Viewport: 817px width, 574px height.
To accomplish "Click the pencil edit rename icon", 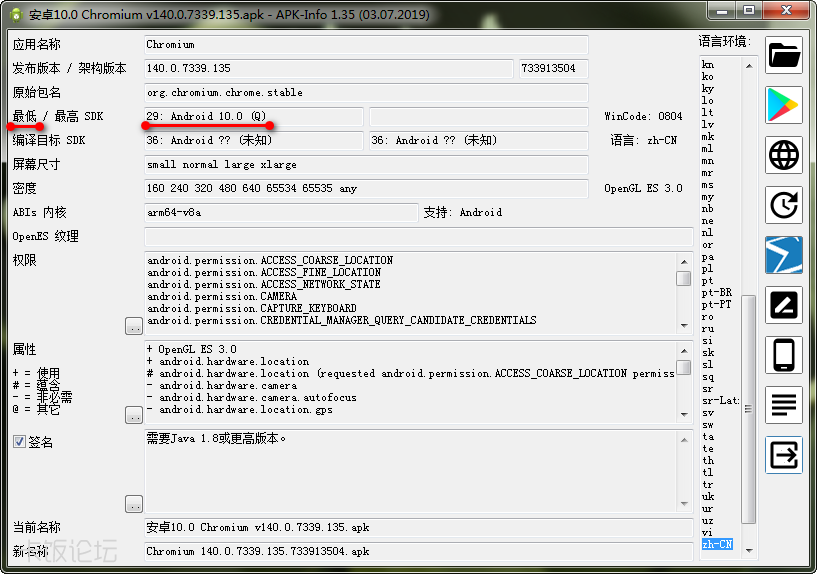I will [784, 305].
